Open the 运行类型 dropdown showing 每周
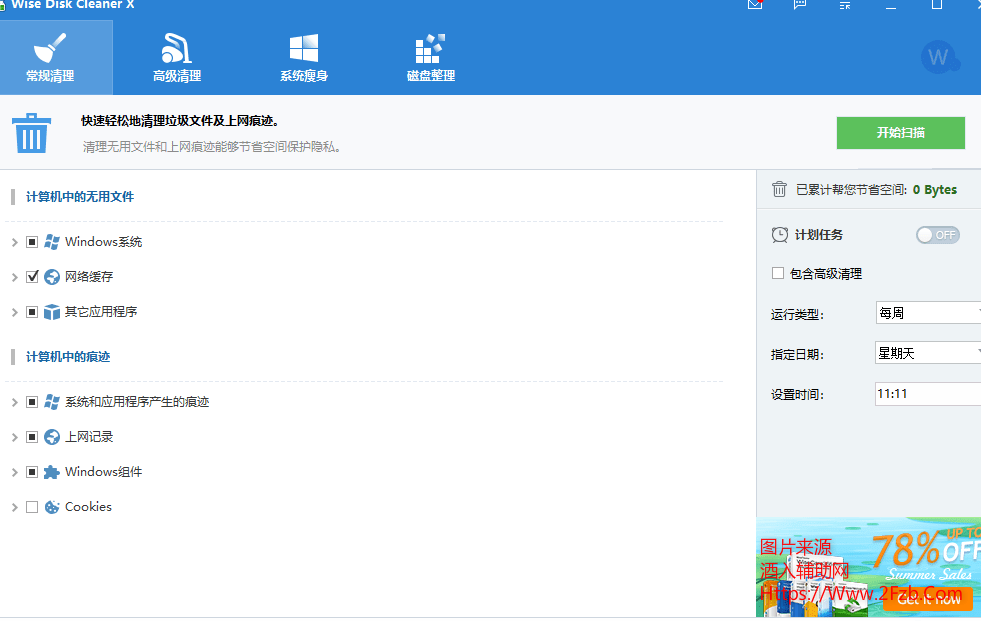The width and height of the screenshot is (981, 621). coord(927,313)
